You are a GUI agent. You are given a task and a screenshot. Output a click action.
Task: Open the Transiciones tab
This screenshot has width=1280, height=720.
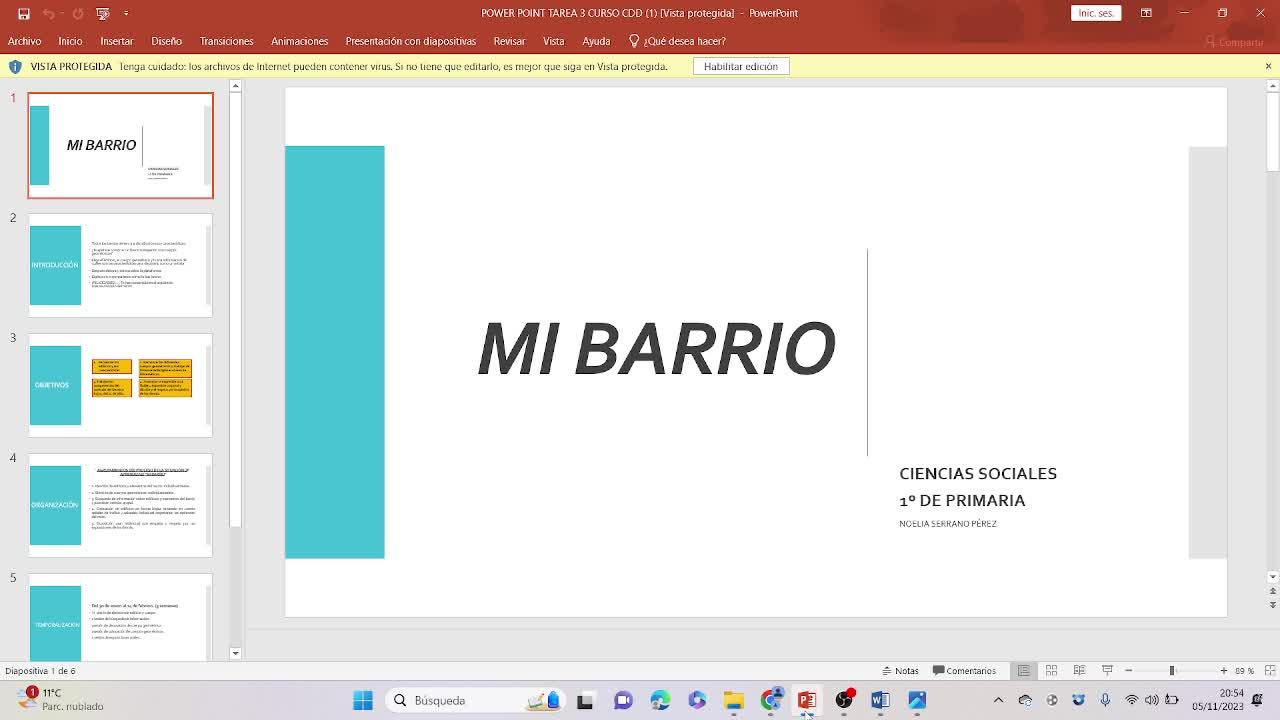[x=226, y=41]
